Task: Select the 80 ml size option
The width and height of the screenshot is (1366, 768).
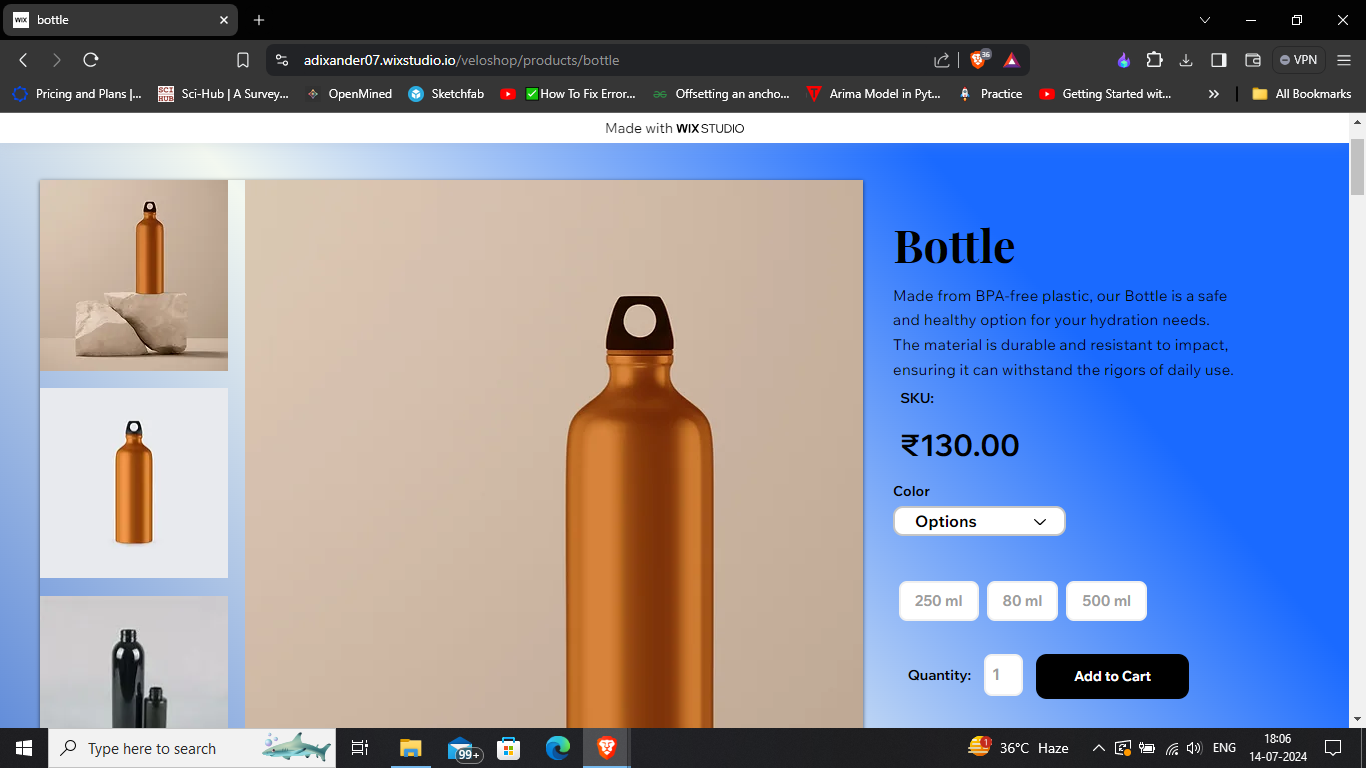Action: tap(1022, 600)
